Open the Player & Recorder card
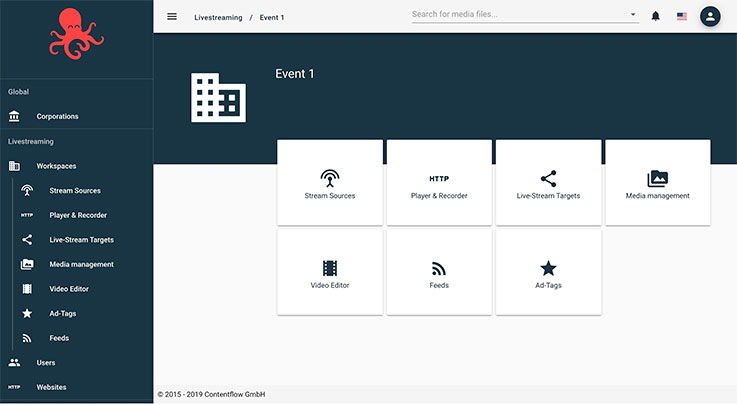The height and width of the screenshot is (404, 737). click(x=439, y=182)
